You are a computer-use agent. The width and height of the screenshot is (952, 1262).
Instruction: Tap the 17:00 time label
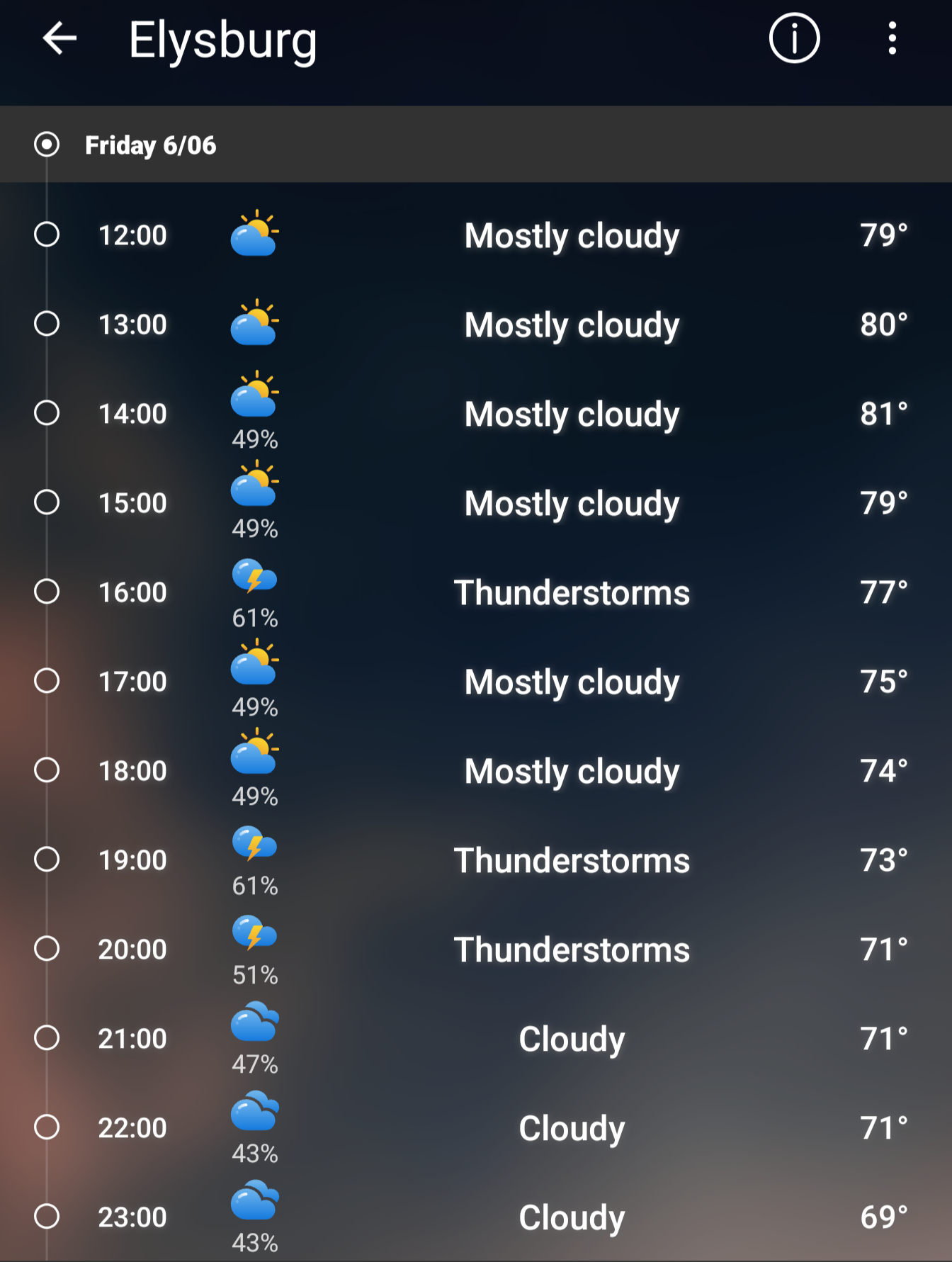click(132, 682)
